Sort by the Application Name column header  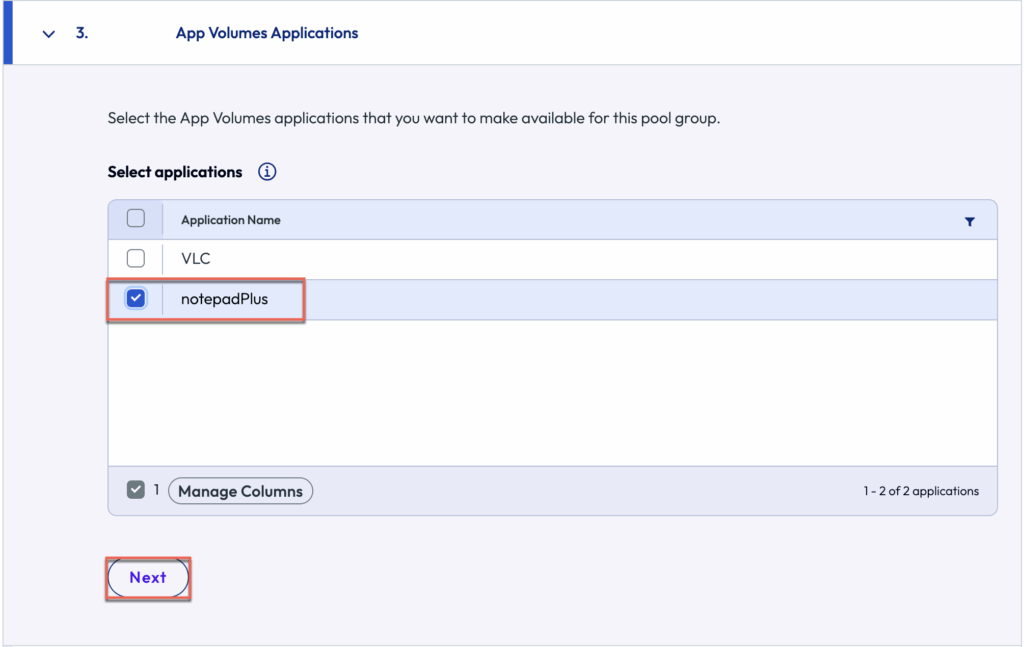pos(231,220)
